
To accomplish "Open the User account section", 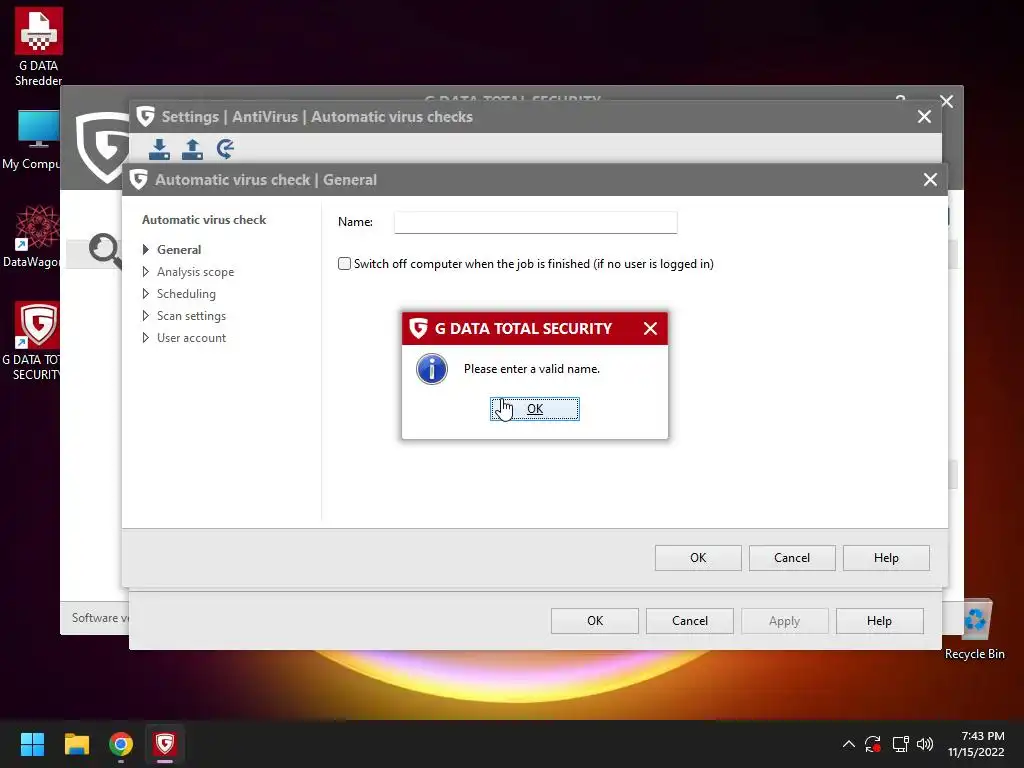I will point(191,338).
